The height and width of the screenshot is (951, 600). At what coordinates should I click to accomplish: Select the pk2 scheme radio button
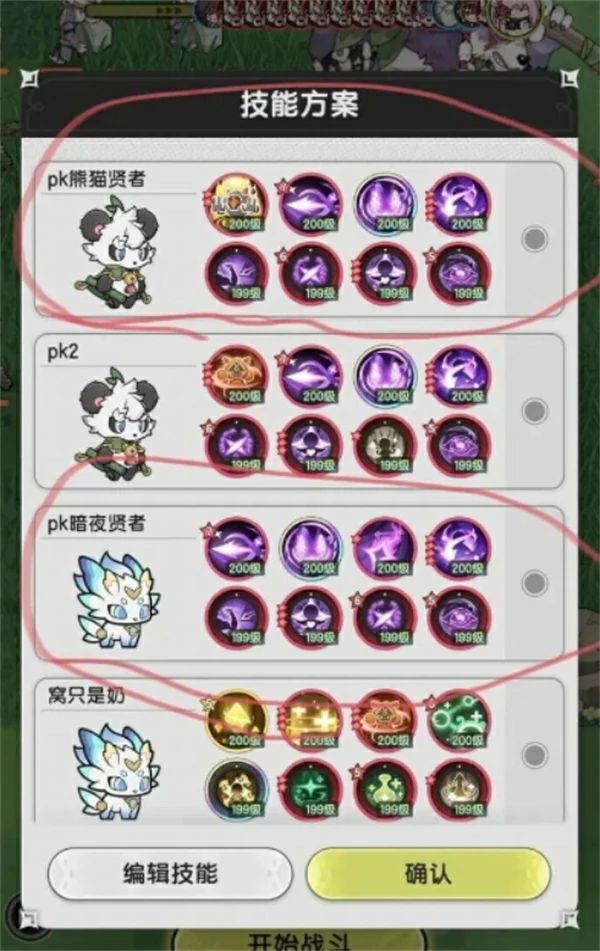click(x=534, y=411)
